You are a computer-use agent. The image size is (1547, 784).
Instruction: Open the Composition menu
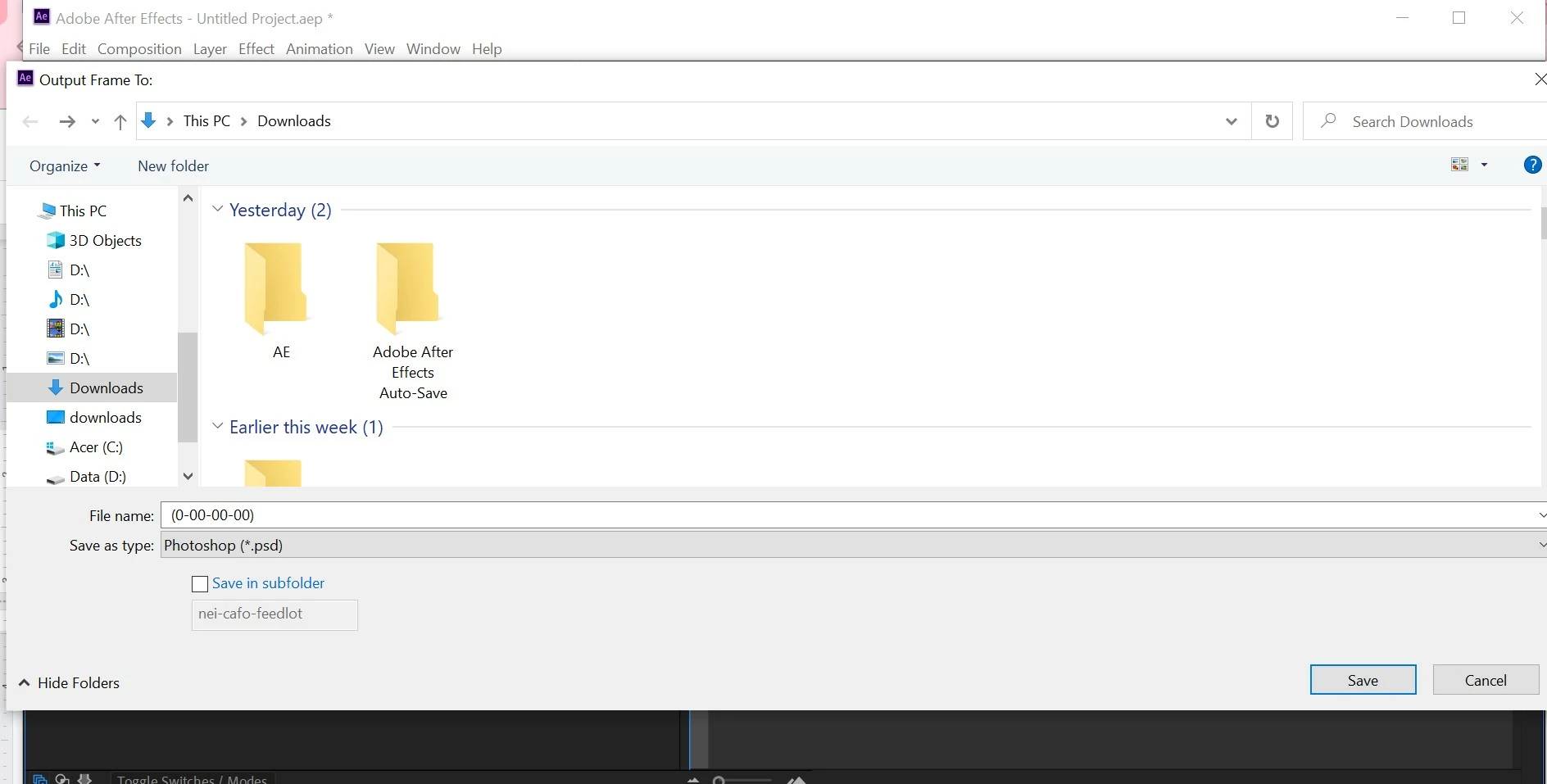pyautogui.click(x=139, y=49)
